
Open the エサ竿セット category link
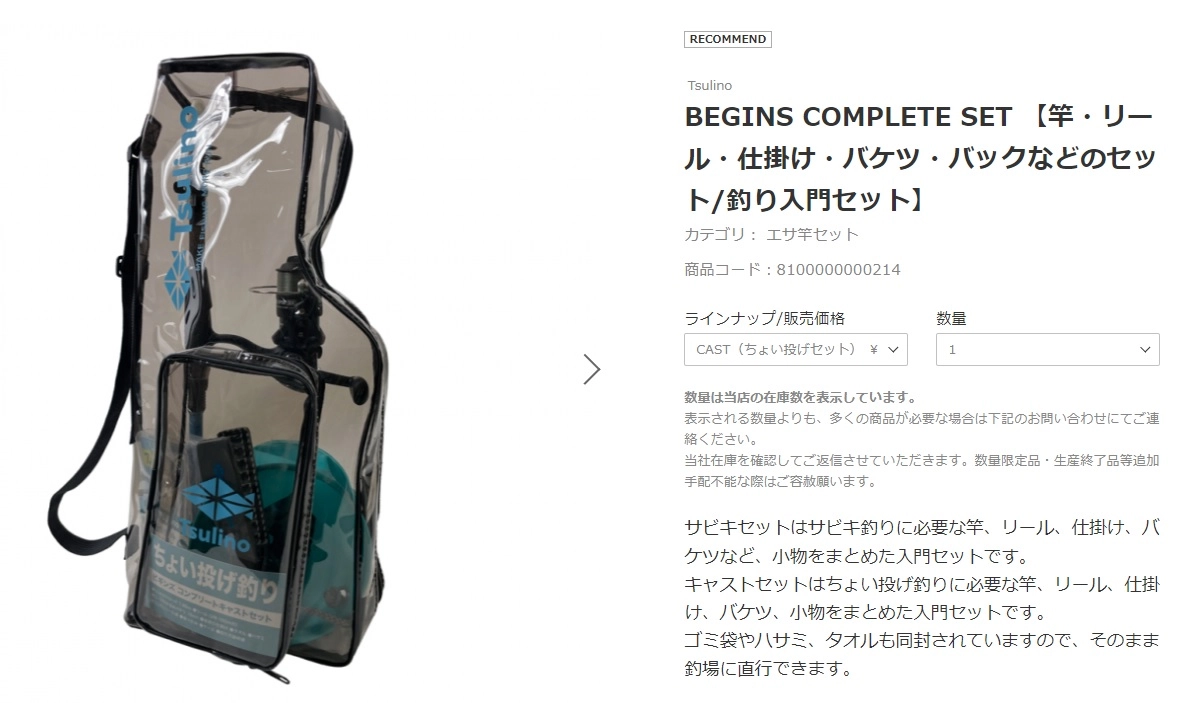[812, 235]
